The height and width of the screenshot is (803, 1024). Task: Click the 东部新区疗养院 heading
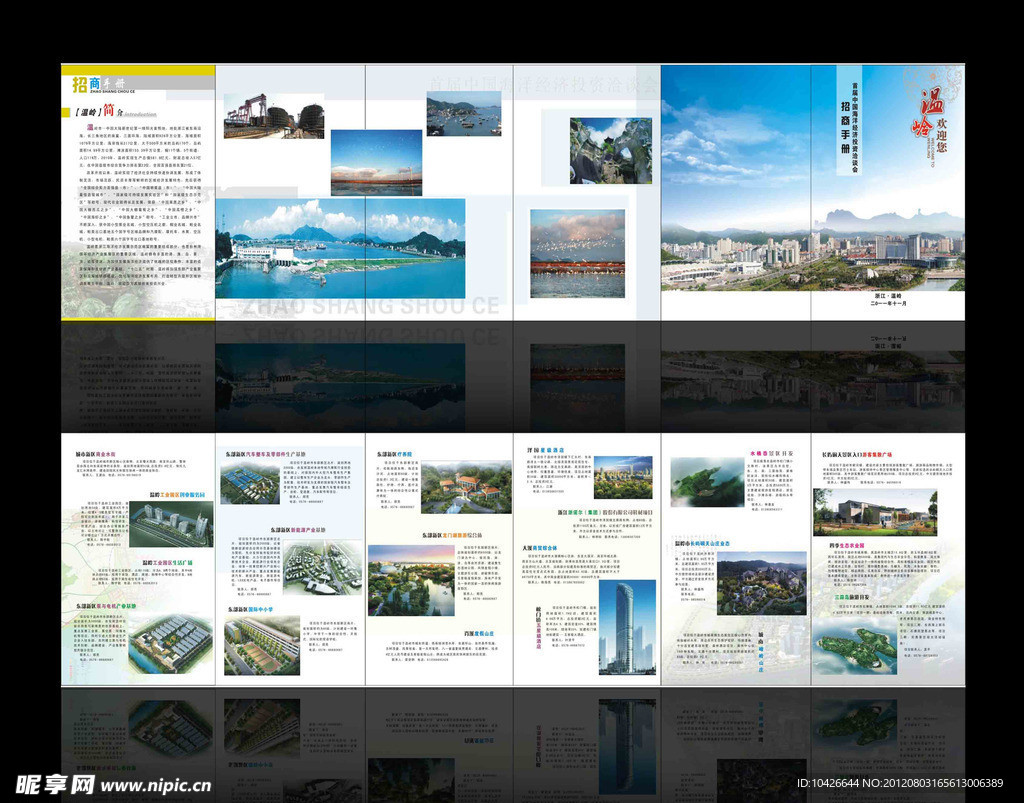click(x=393, y=454)
